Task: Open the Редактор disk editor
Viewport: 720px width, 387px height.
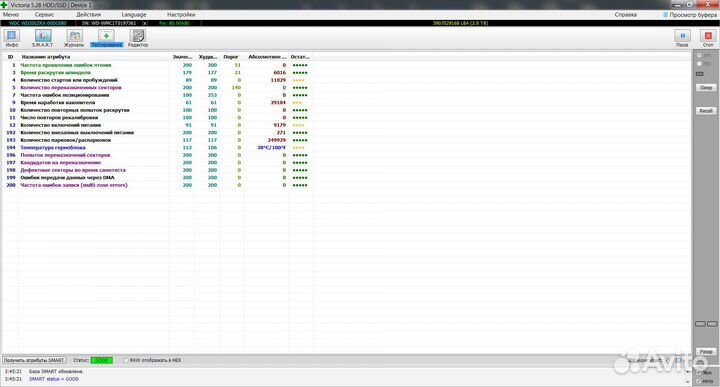Action: click(x=138, y=38)
